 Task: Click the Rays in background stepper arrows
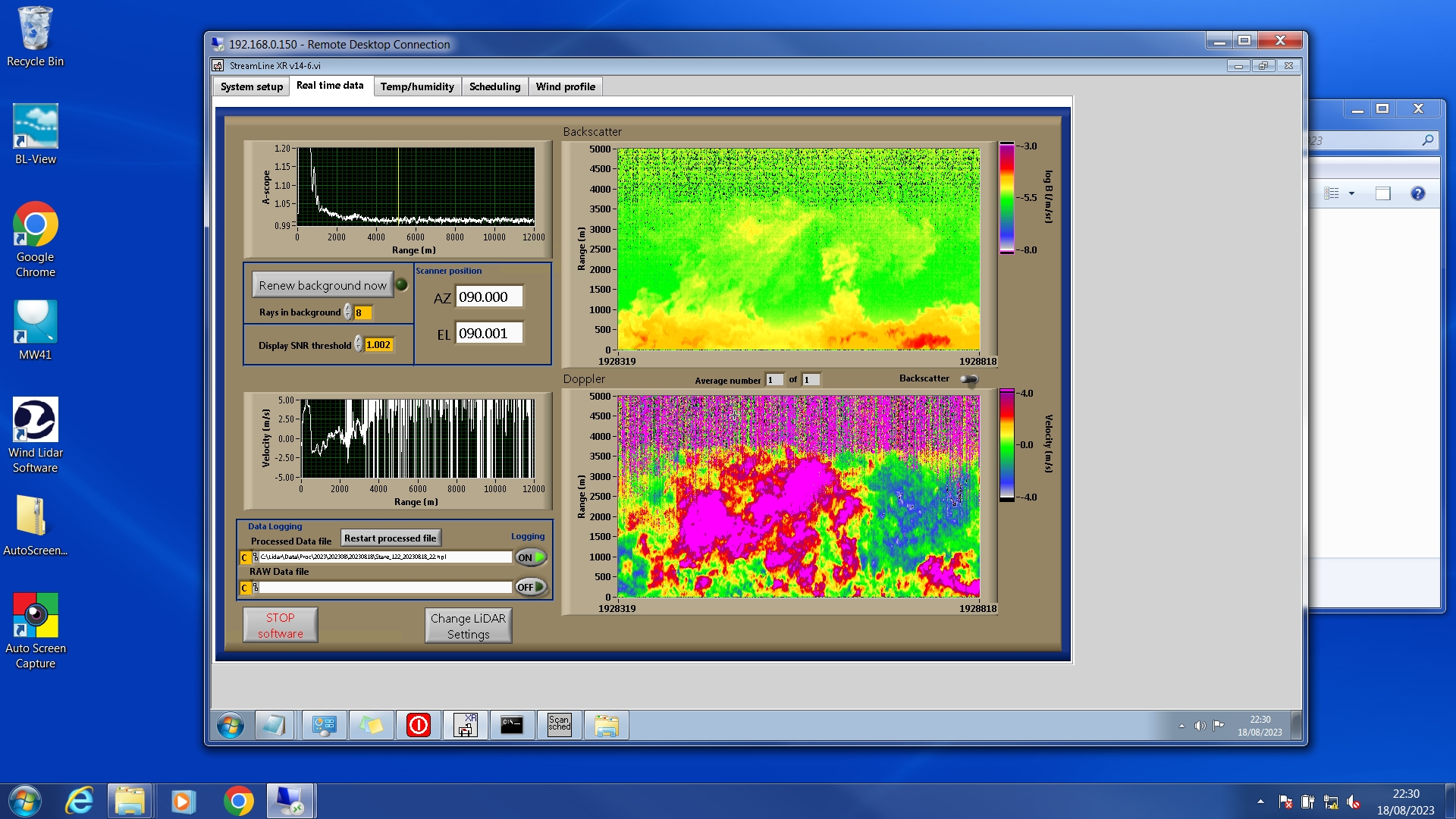point(348,312)
